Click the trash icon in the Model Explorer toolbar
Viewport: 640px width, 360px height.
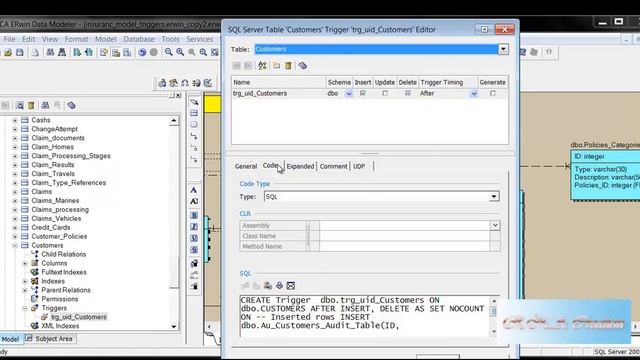click(x=31, y=105)
